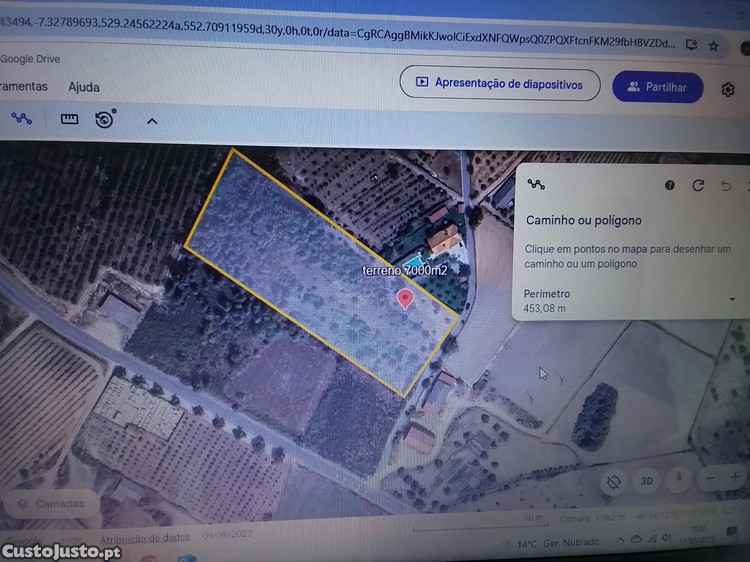
Task: Start Apresentação de diapositivos slideshow
Action: tap(499, 84)
